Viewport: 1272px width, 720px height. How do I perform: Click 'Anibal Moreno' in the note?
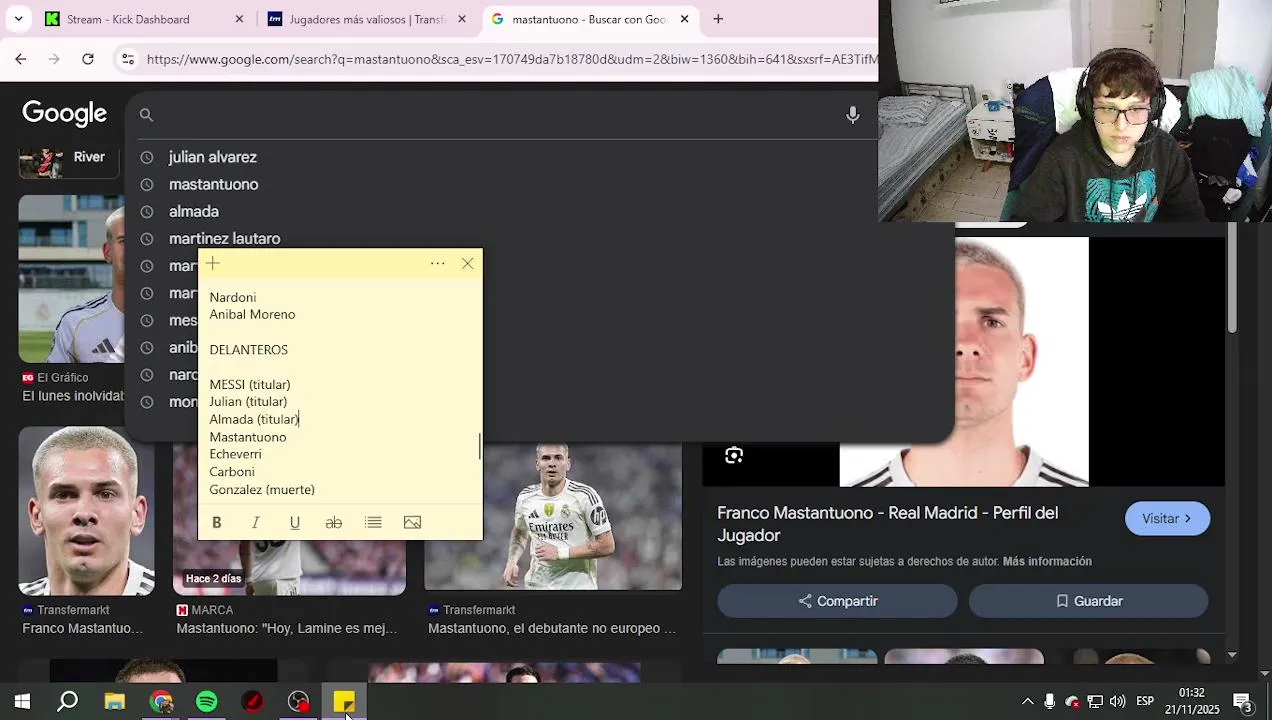(x=252, y=314)
